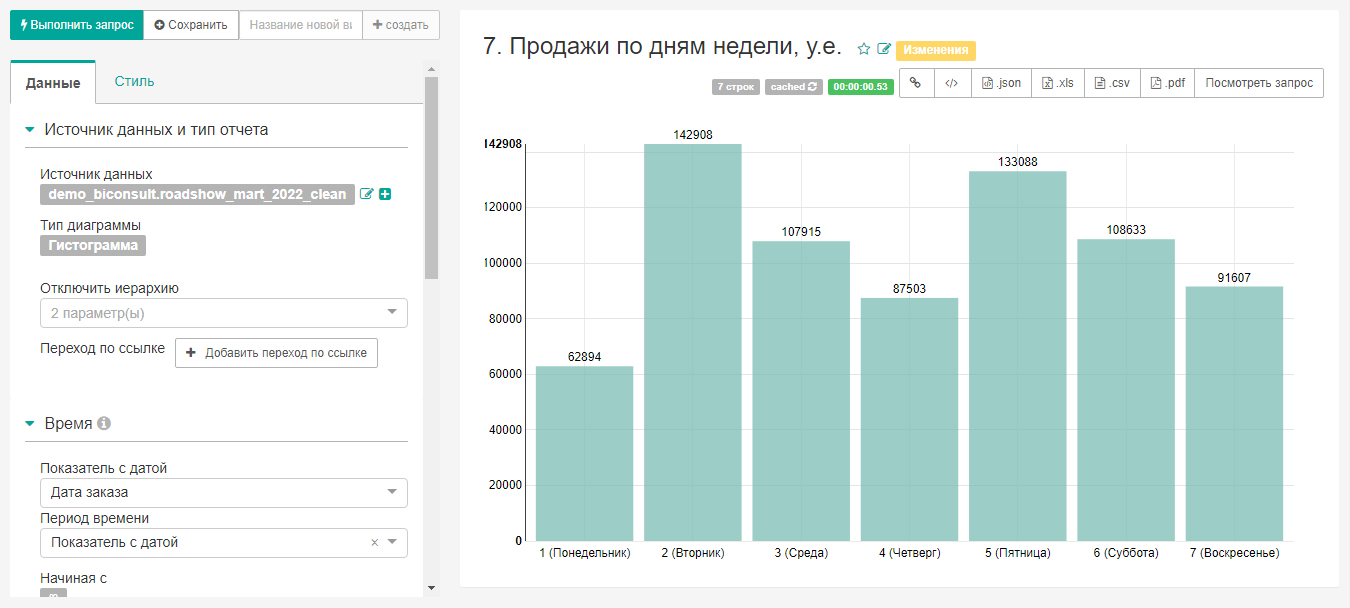The width and height of the screenshot is (1350, 608).
Task: Change chart type Гистограмма
Action: (93, 245)
